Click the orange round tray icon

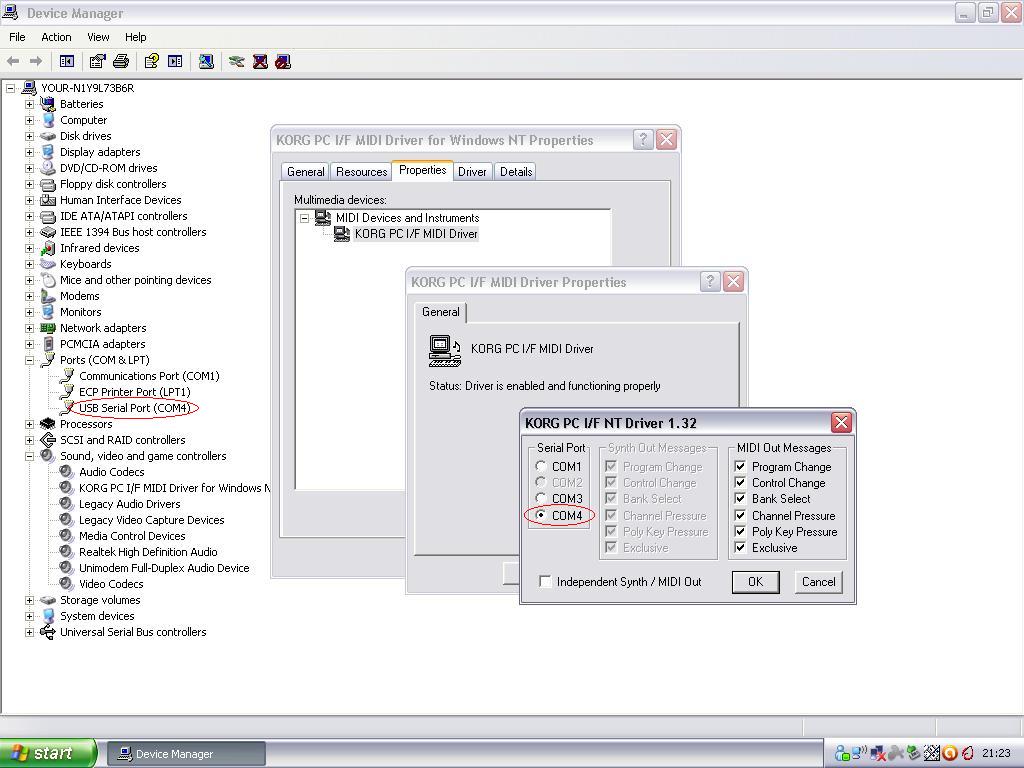(950, 754)
